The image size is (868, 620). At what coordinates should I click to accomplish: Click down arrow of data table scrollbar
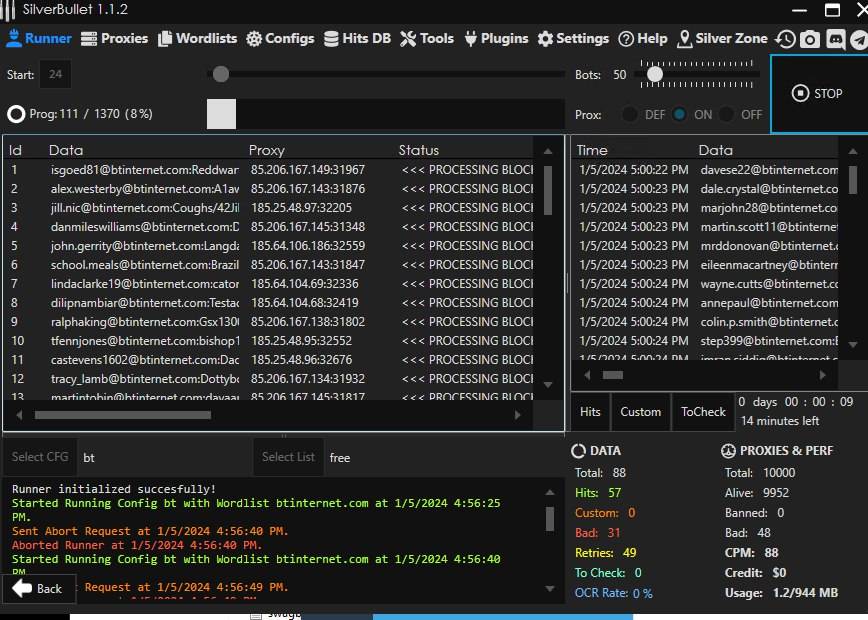click(x=547, y=385)
